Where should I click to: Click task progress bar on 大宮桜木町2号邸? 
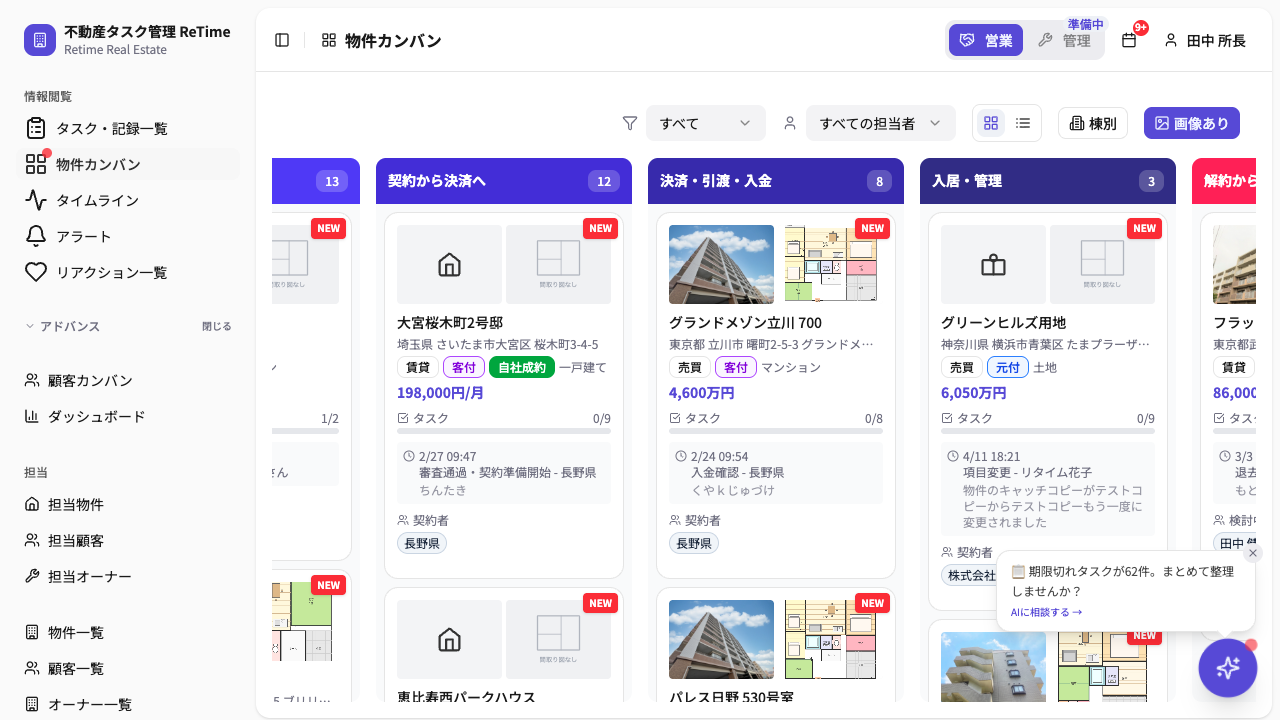pos(504,431)
